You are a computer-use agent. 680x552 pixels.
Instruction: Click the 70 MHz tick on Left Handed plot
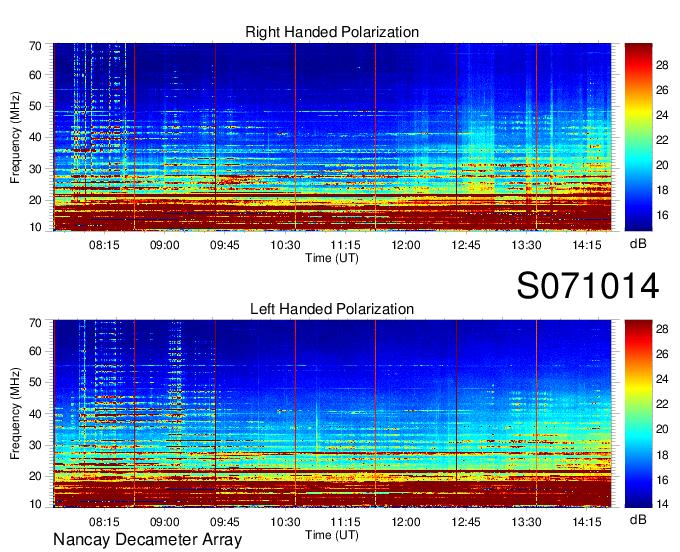35,323
